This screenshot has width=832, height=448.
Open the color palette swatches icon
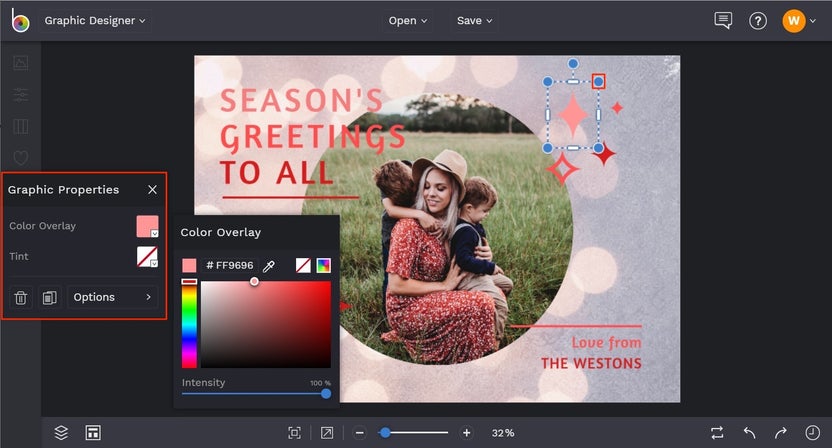click(x=324, y=265)
